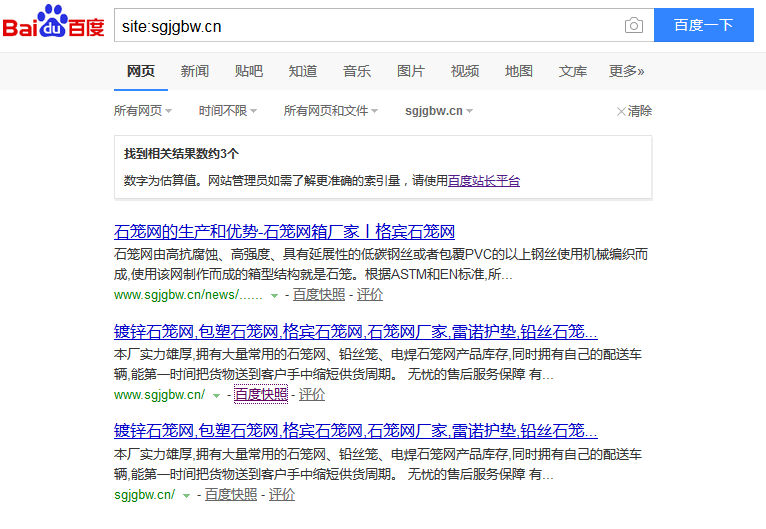
Task: Switch to the 图片 tab
Action: pyautogui.click(x=411, y=71)
